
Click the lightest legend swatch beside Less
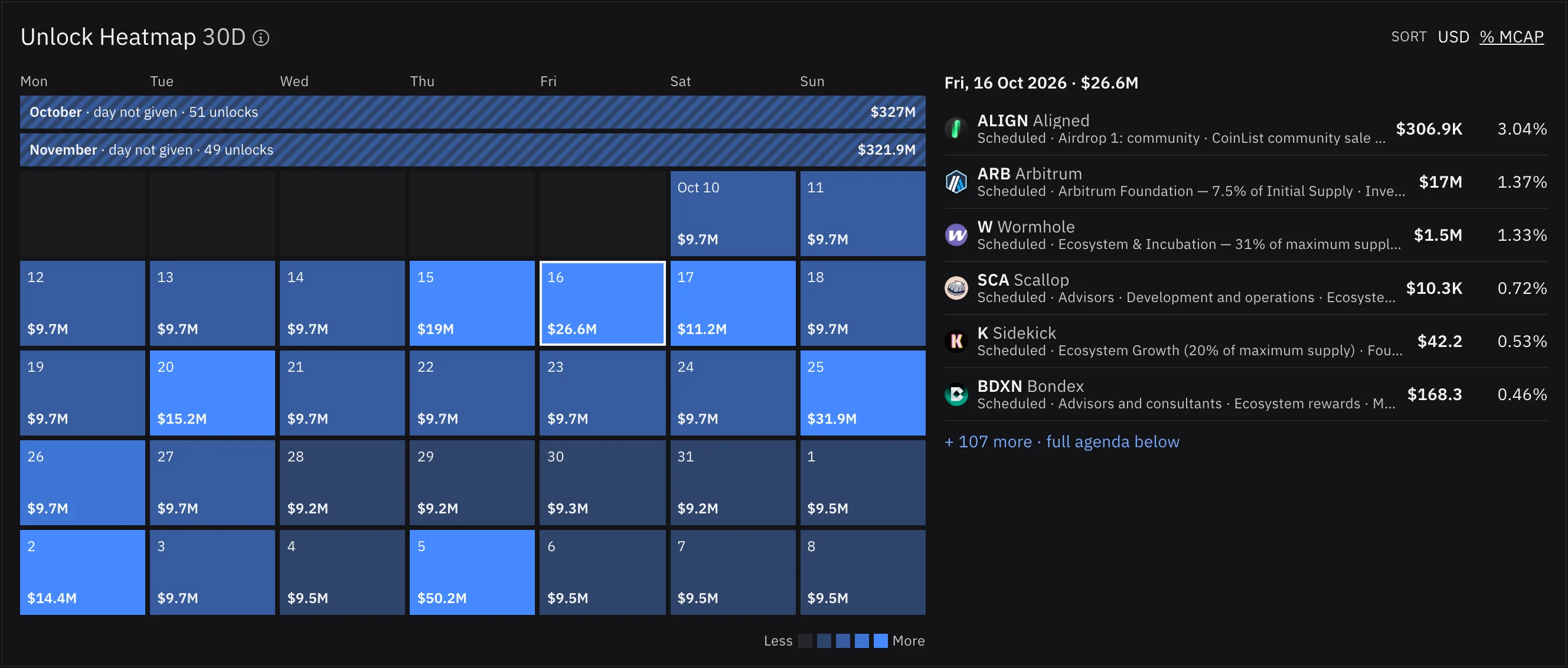coord(805,641)
